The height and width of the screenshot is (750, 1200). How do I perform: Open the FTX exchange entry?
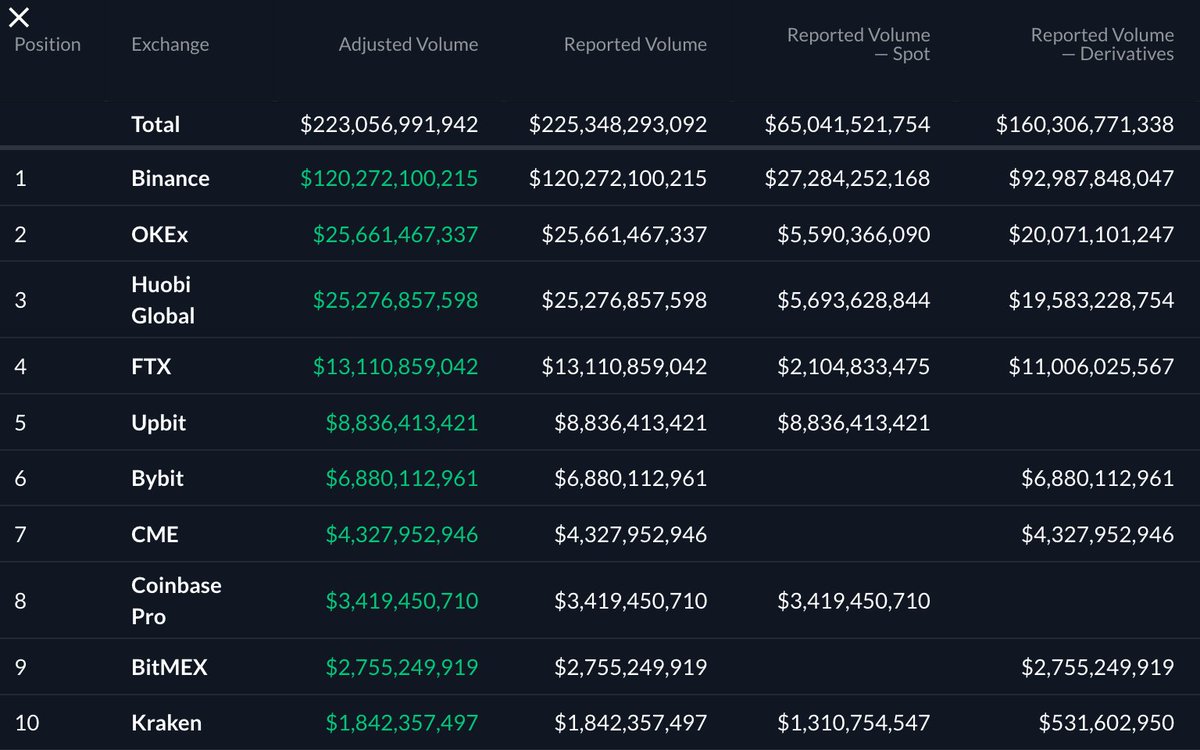click(151, 366)
